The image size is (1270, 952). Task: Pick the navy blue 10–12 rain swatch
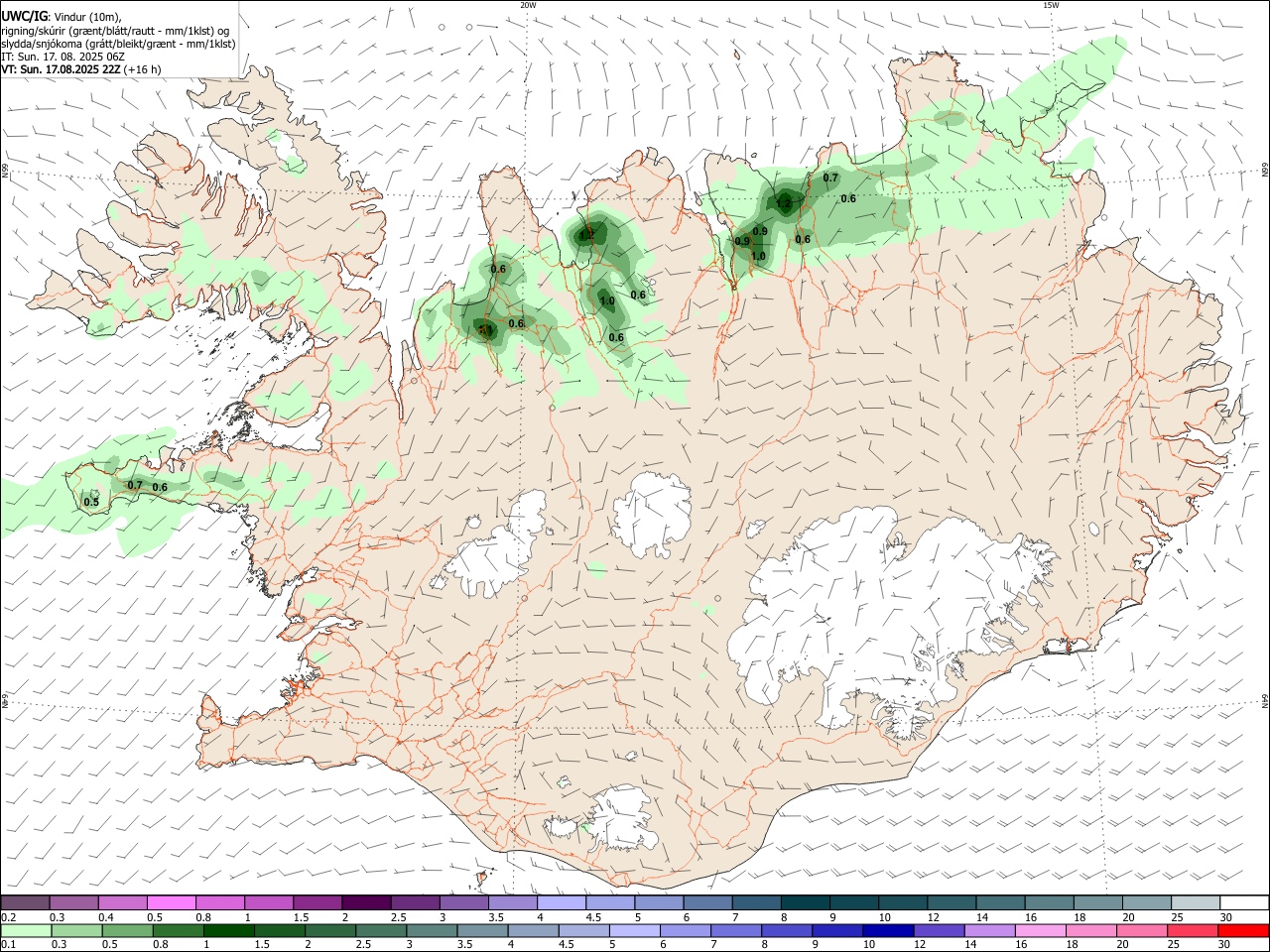[886, 929]
